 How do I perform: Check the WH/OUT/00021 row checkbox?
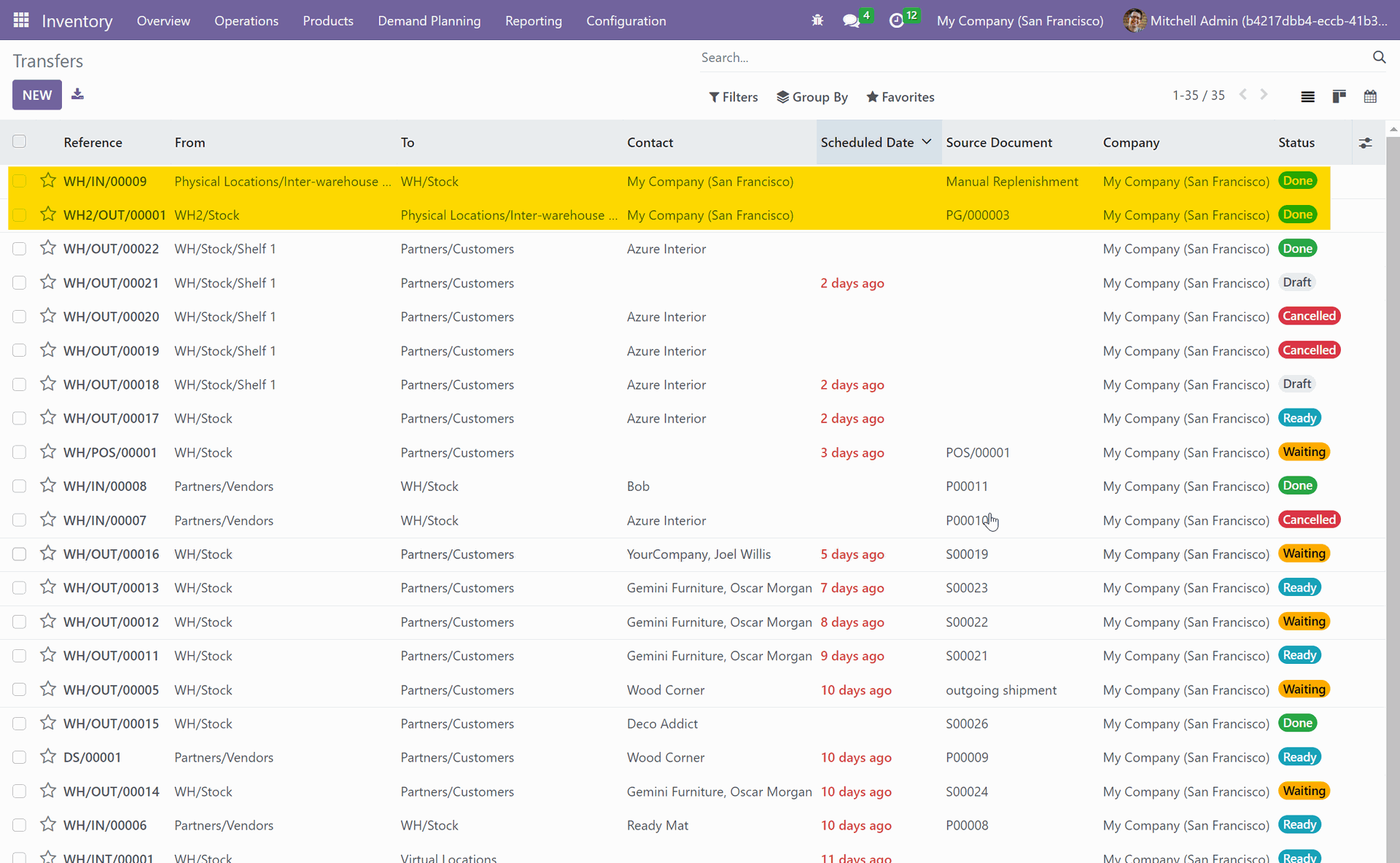20,283
